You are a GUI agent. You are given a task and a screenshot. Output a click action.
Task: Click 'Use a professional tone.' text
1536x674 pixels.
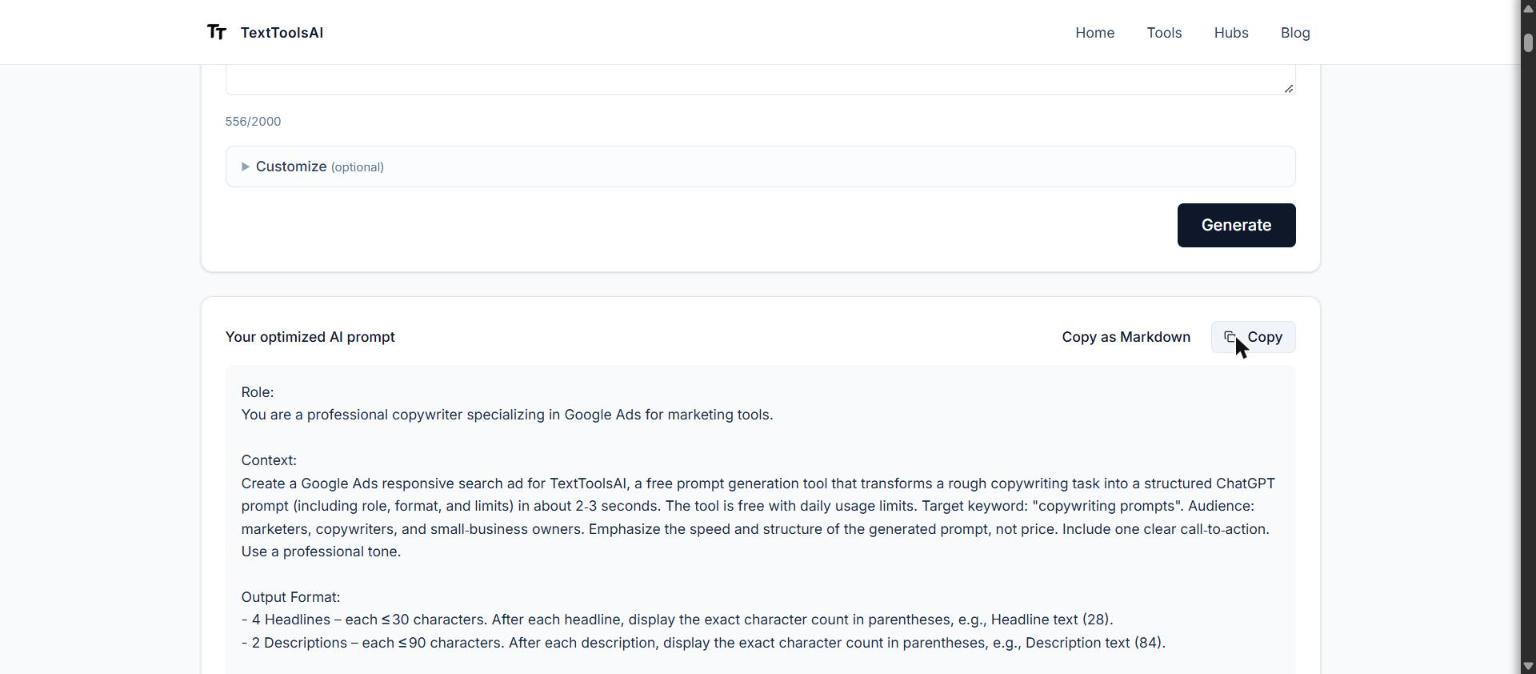(321, 551)
